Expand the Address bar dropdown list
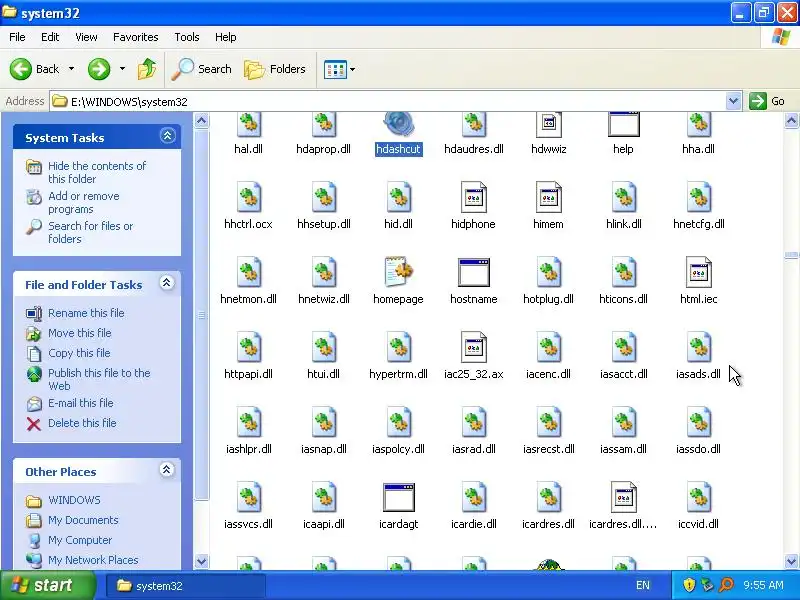This screenshot has width=800, height=600. point(733,101)
